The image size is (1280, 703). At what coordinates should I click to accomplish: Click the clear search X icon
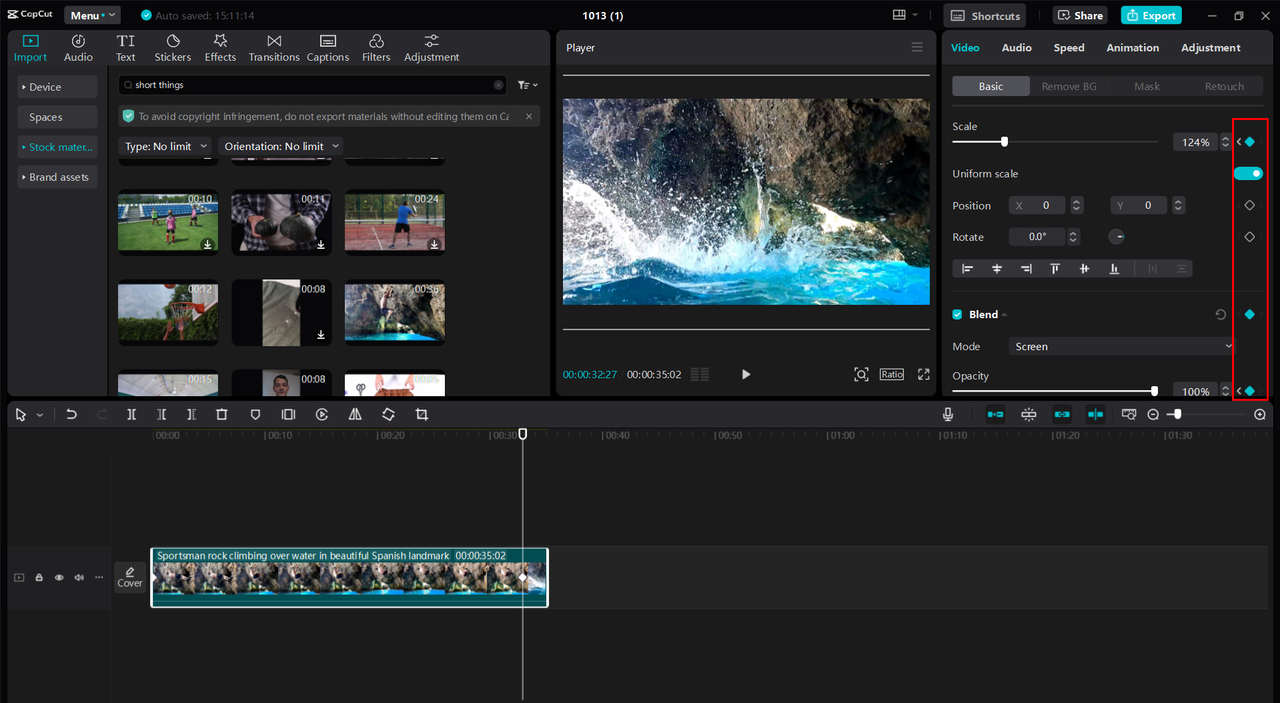(499, 85)
